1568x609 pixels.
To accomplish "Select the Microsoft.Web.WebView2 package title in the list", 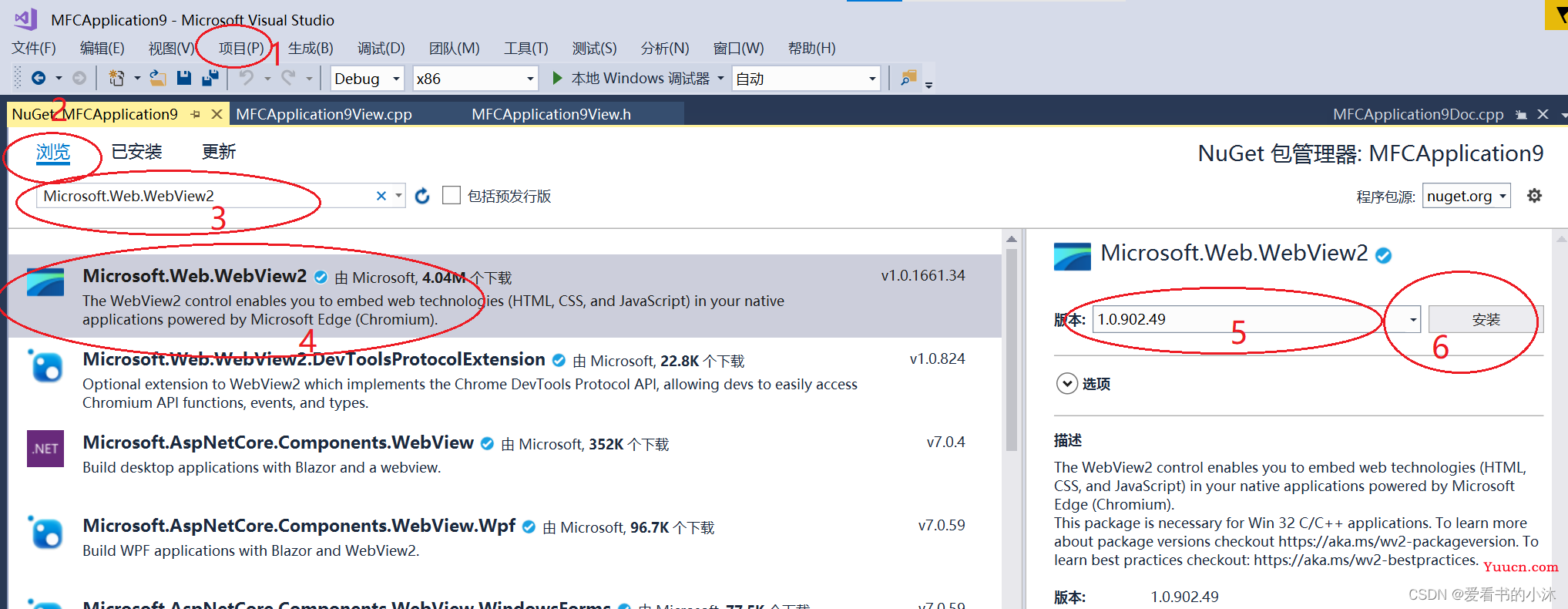I will pyautogui.click(x=195, y=276).
